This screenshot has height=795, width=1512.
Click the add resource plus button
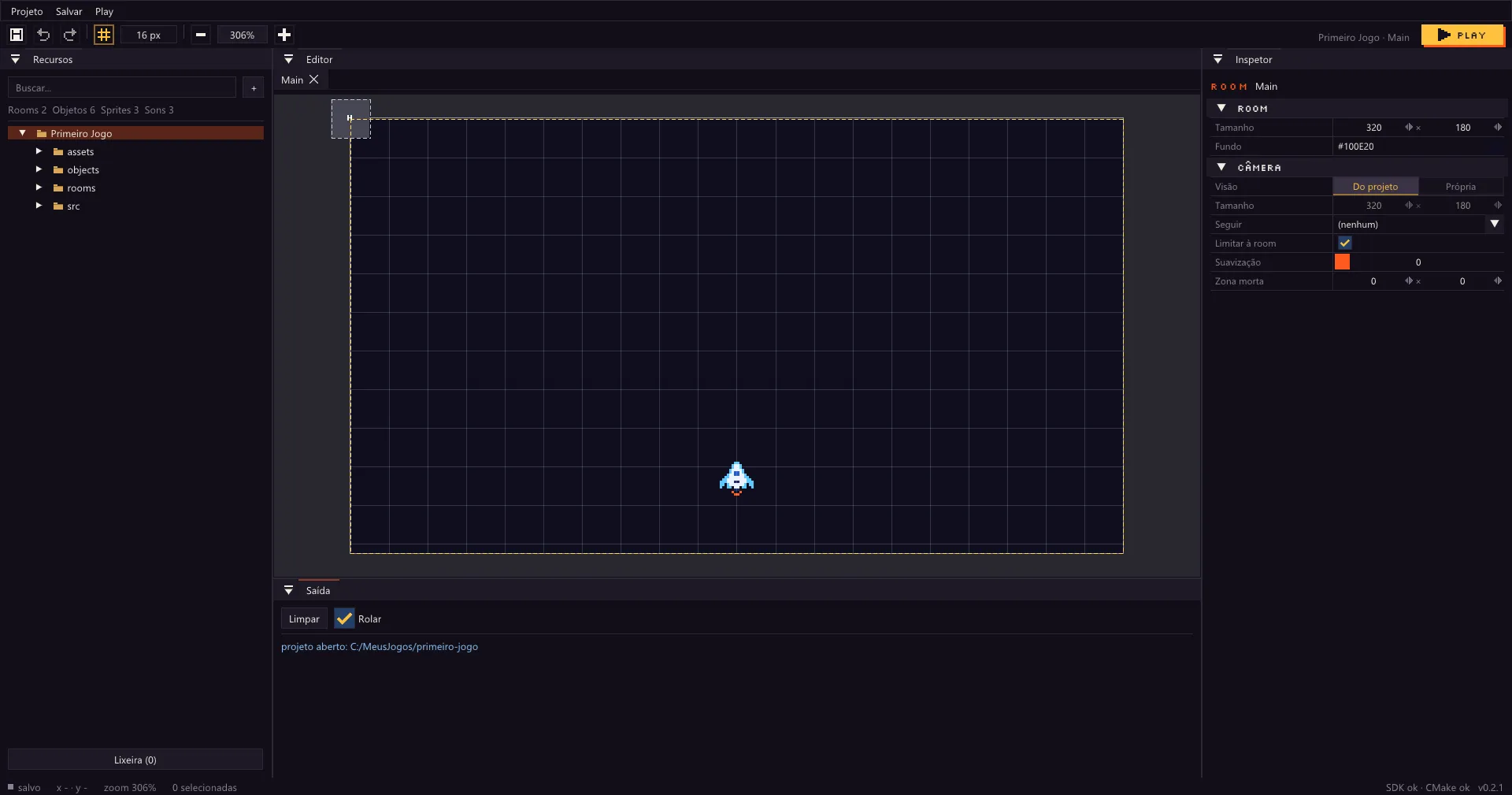(254, 88)
